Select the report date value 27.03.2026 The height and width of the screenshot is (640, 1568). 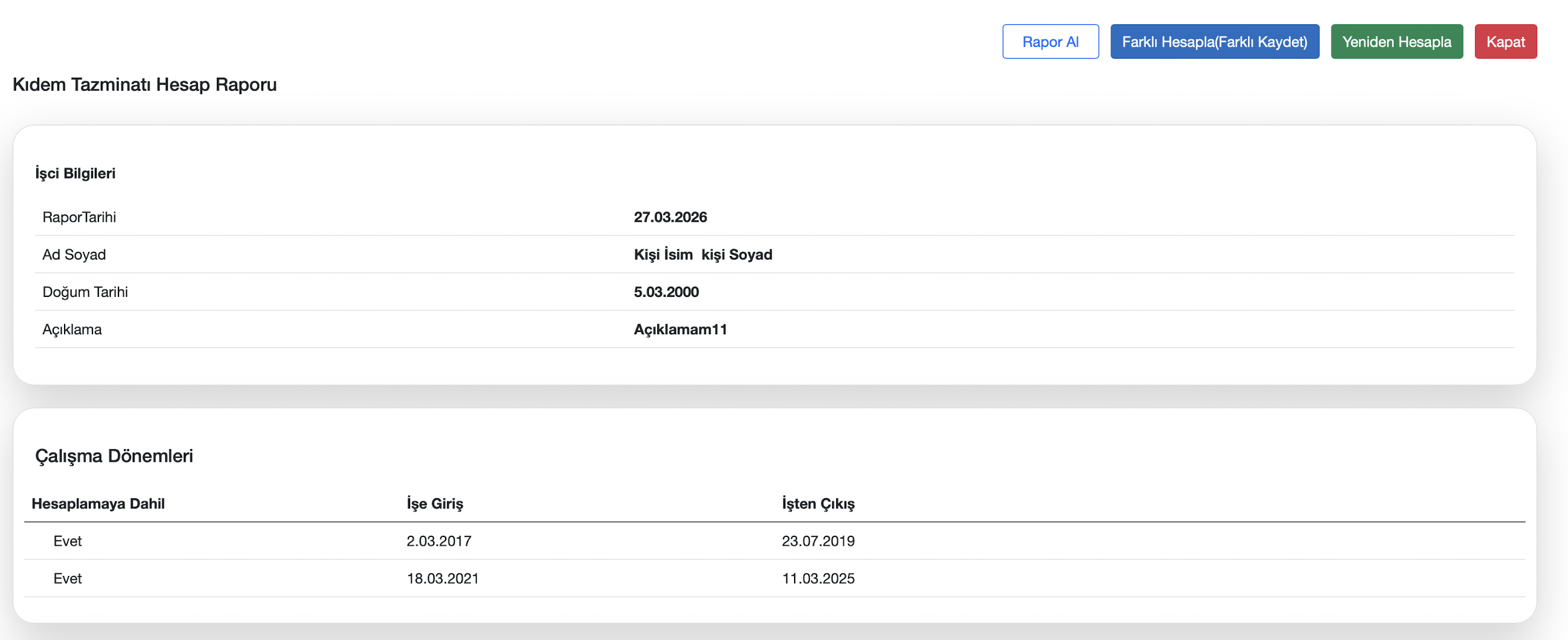click(670, 217)
